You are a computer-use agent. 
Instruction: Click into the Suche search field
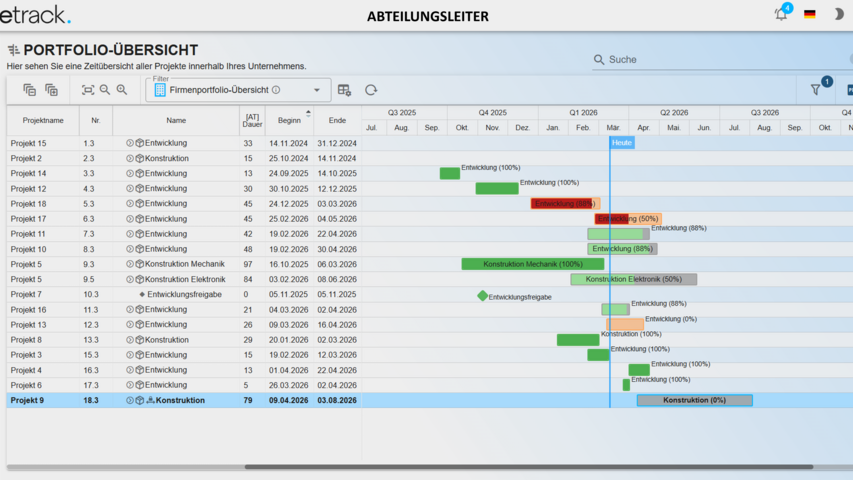(724, 59)
